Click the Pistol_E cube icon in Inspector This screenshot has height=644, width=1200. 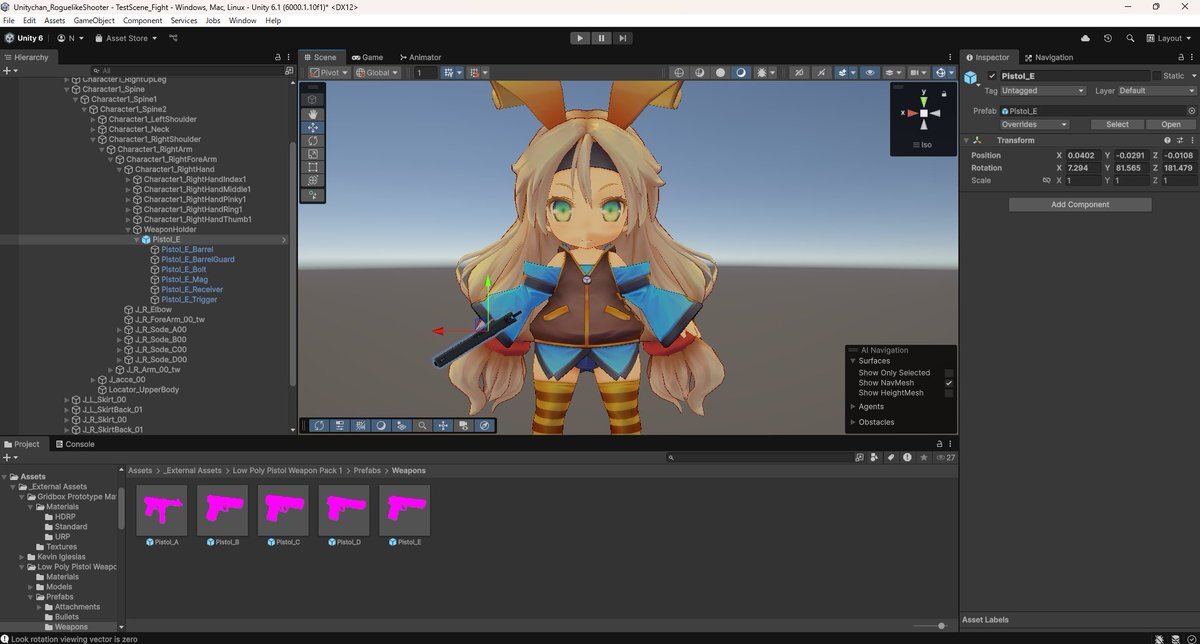click(x=971, y=77)
